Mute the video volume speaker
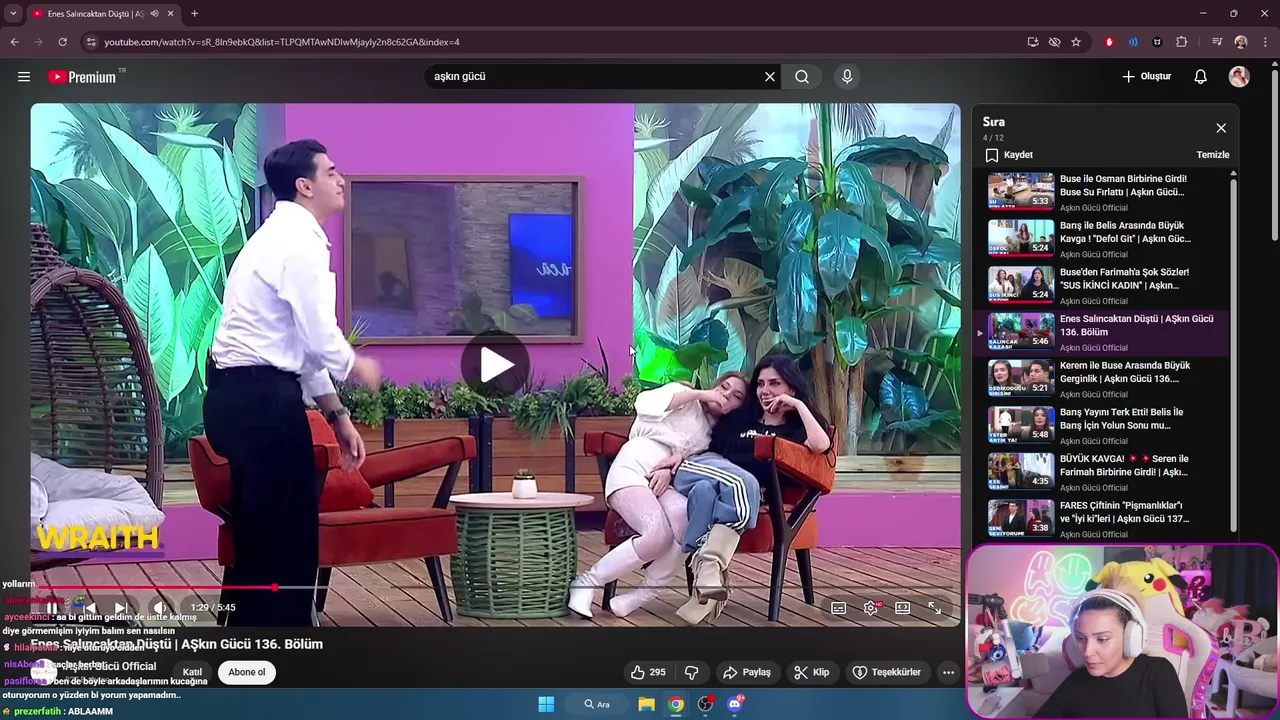 160,608
